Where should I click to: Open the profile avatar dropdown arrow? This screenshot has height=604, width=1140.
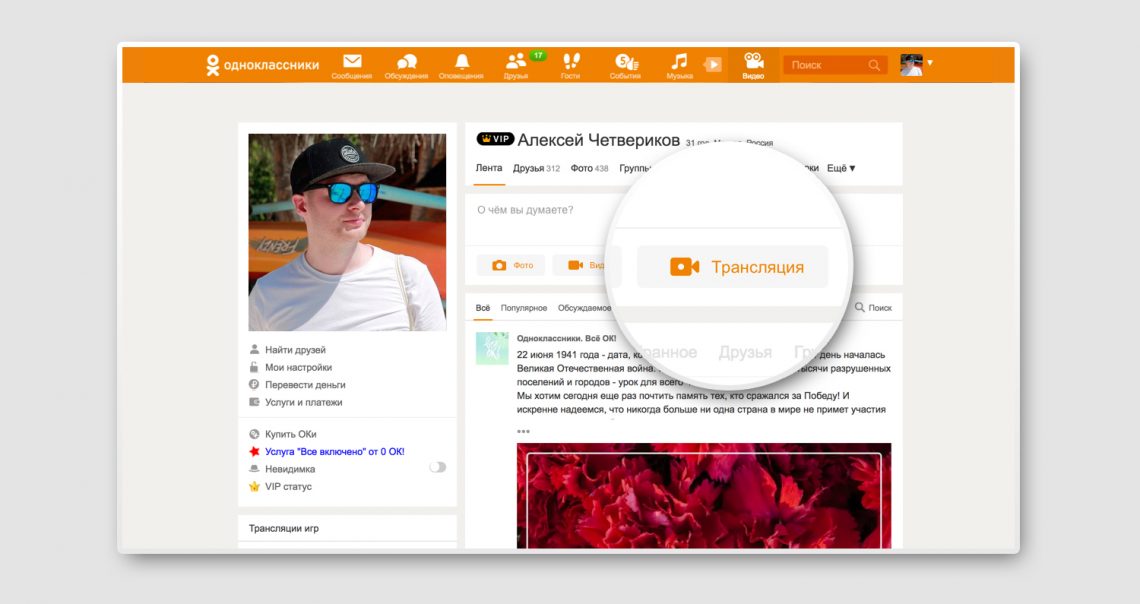point(931,64)
